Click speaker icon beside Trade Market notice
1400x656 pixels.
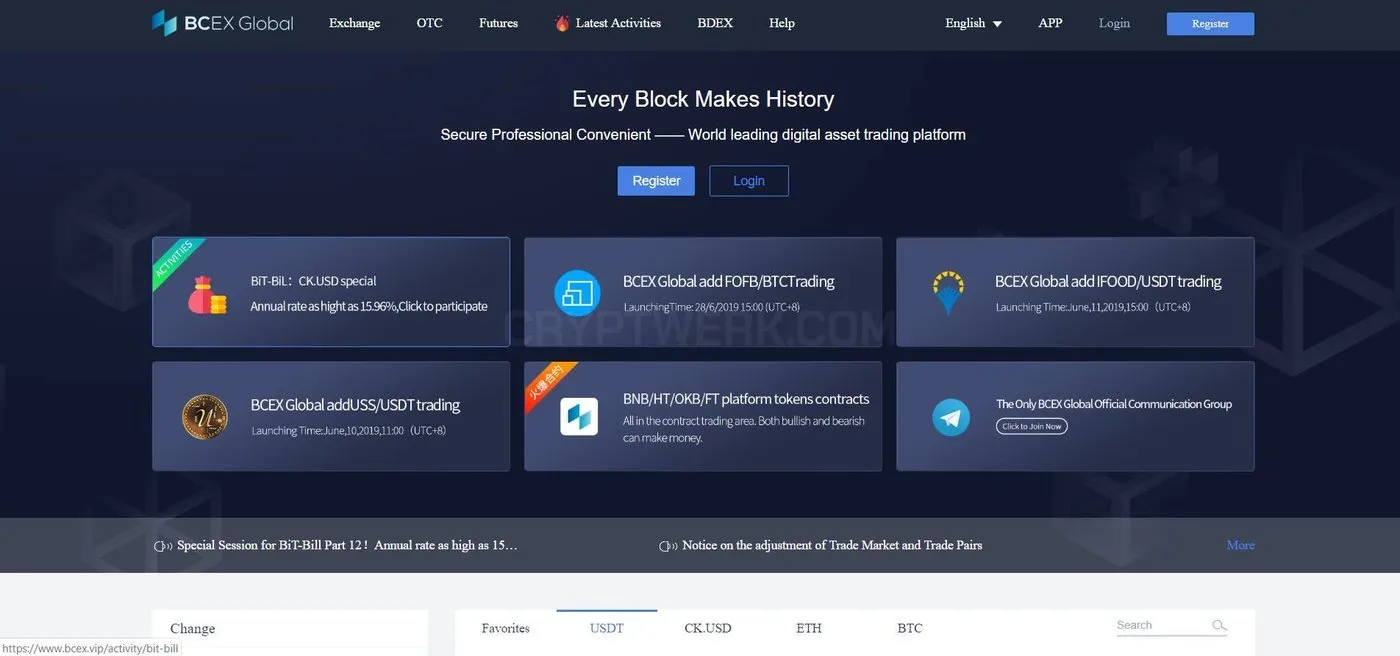coord(668,546)
